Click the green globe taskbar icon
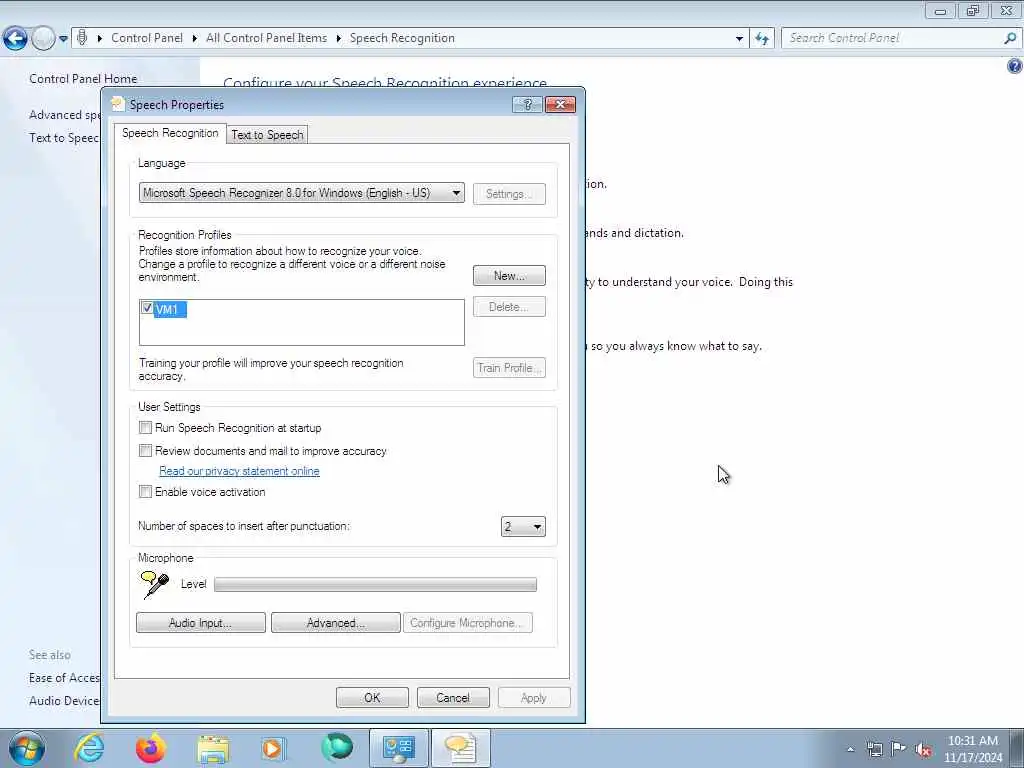Screen dimensions: 1024x768 pos(337,747)
